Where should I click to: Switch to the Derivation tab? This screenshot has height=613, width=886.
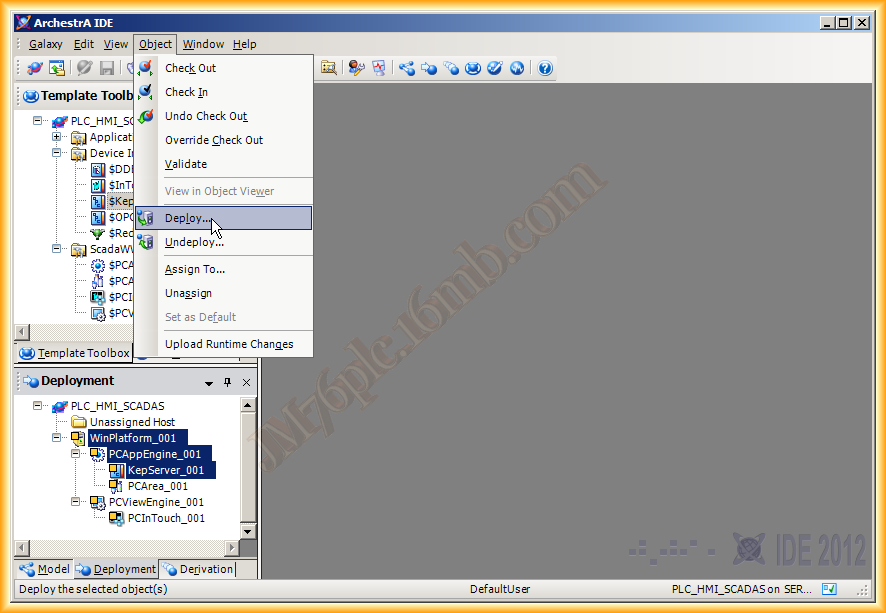pos(206,569)
